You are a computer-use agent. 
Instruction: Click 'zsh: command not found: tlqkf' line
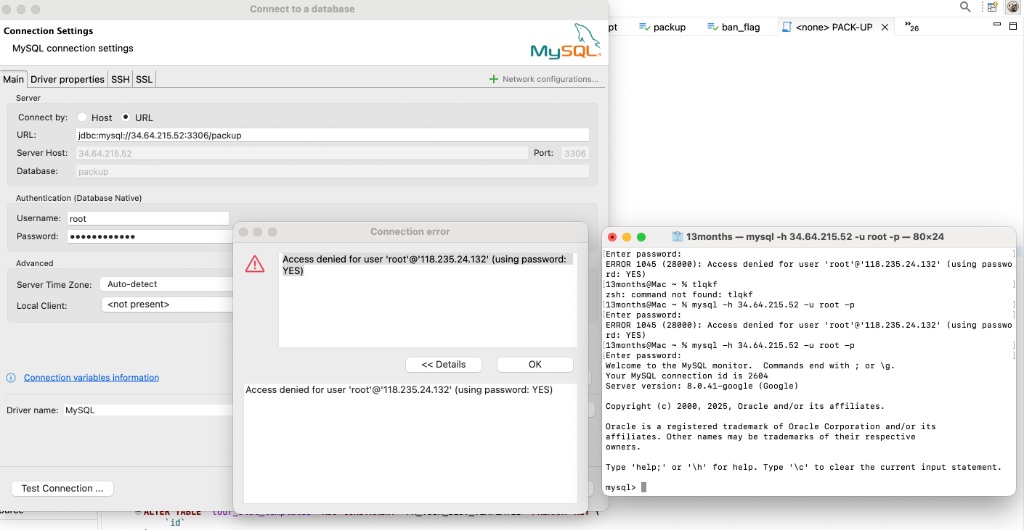pyautogui.click(x=679, y=294)
